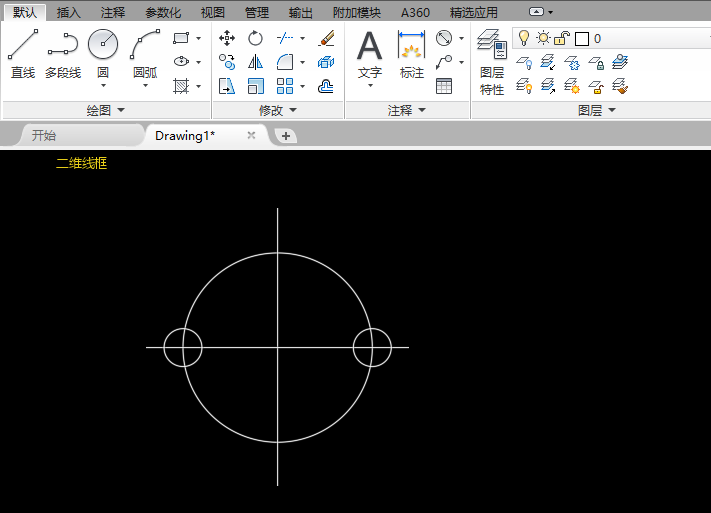This screenshot has height=513, width=711.
Task: Select the Mirror tool icon
Action: pos(256,62)
